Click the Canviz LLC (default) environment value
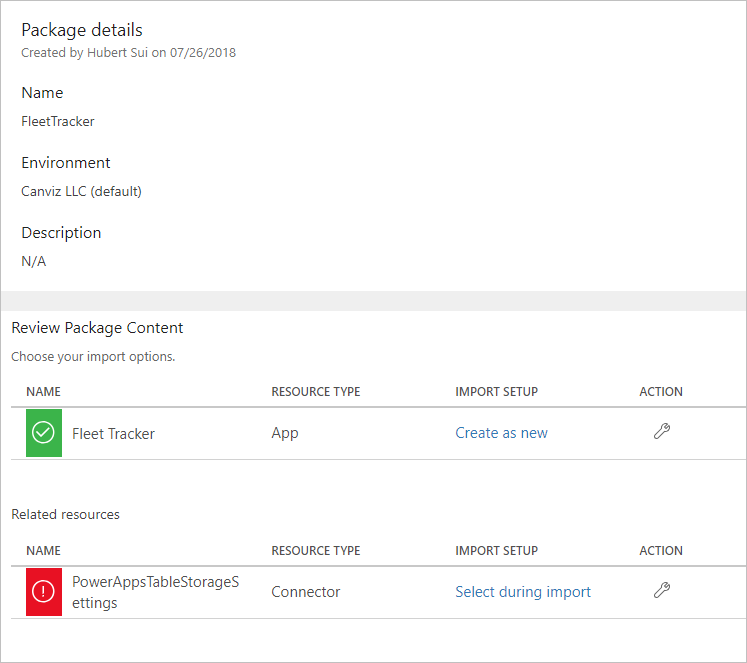Image resolution: width=747 pixels, height=663 pixels. pos(81,191)
